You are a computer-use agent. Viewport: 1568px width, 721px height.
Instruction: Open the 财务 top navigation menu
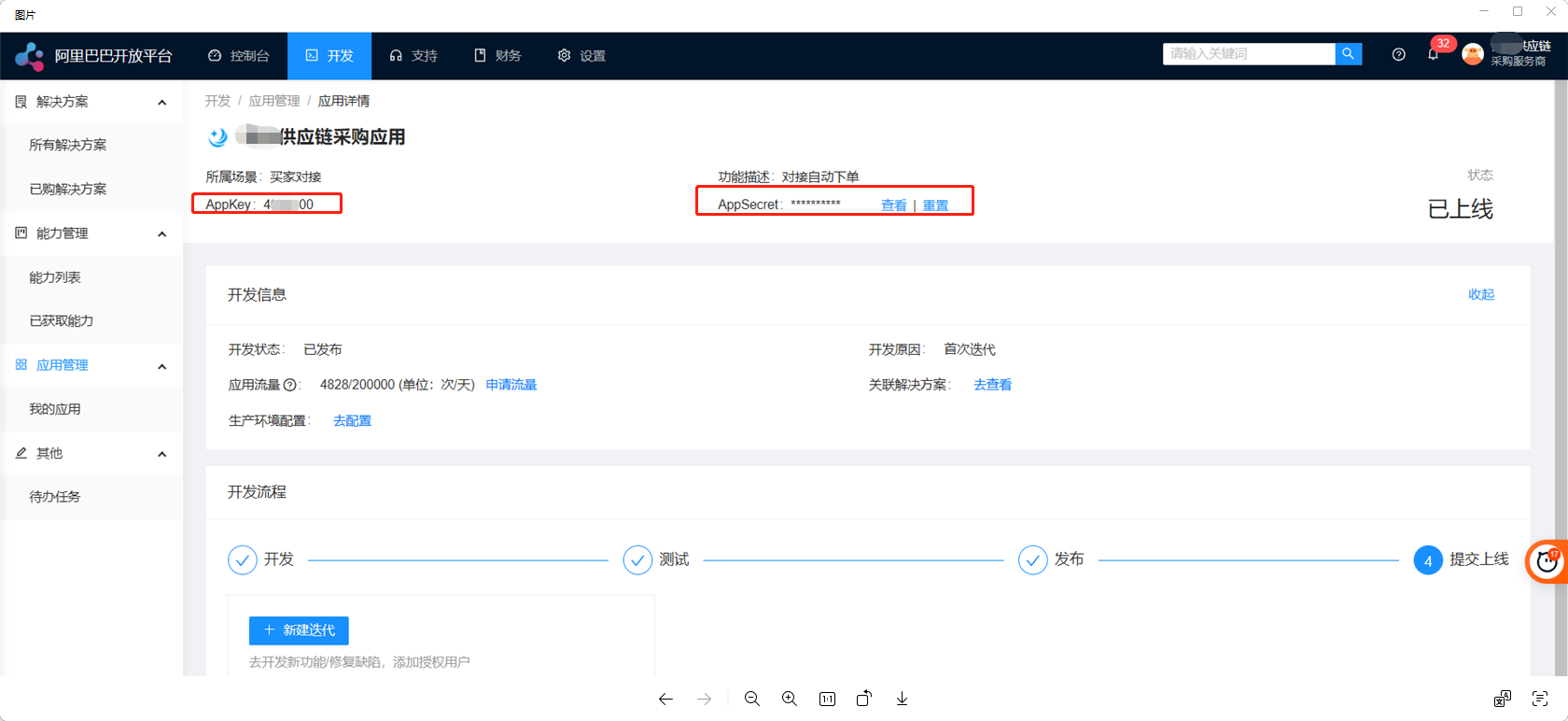(x=497, y=56)
